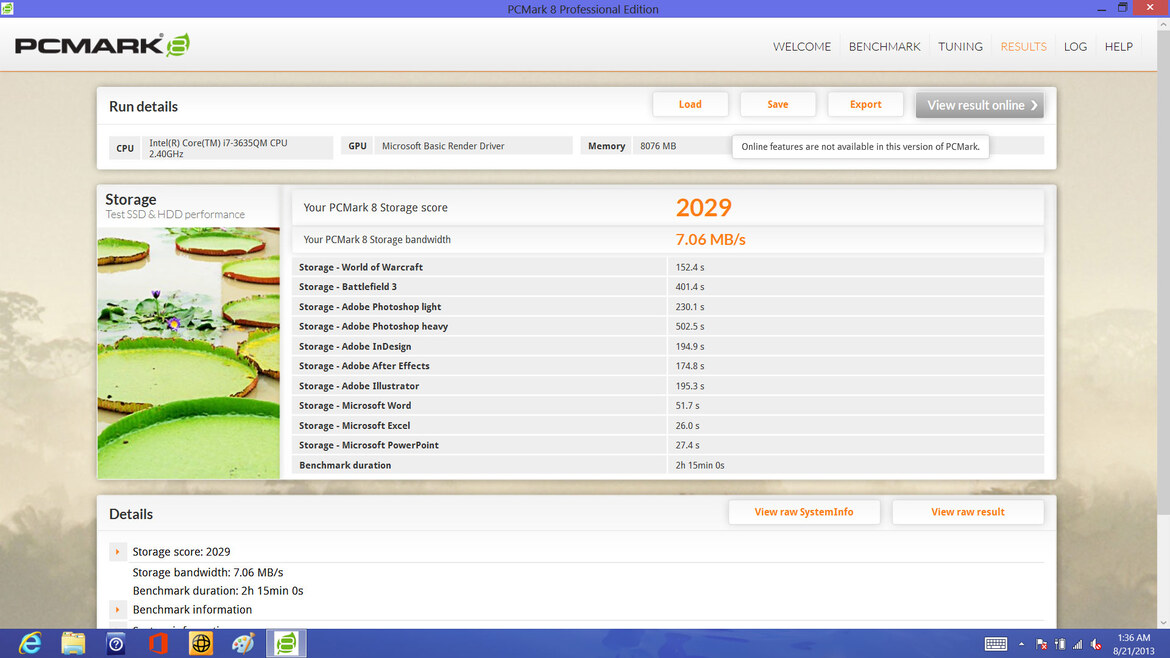Click the scrollbar down arrow
Image resolution: width=1170 pixels, height=658 pixels.
[1163, 622]
